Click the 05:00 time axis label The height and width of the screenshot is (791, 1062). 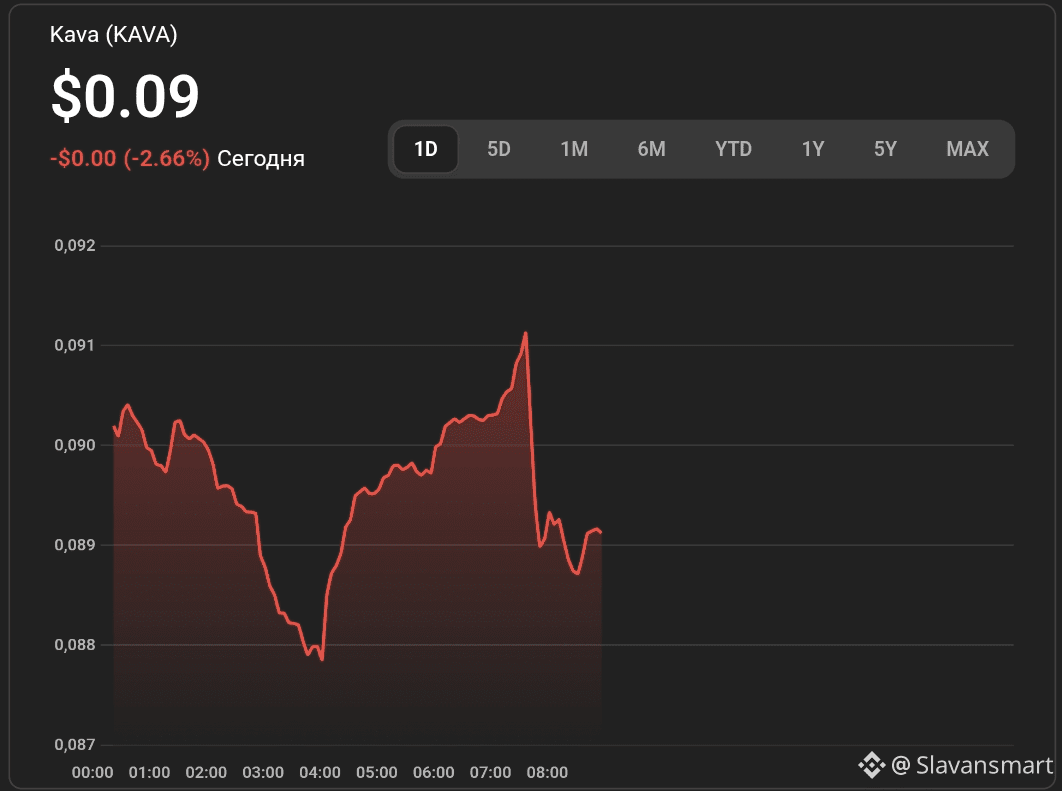click(x=377, y=773)
